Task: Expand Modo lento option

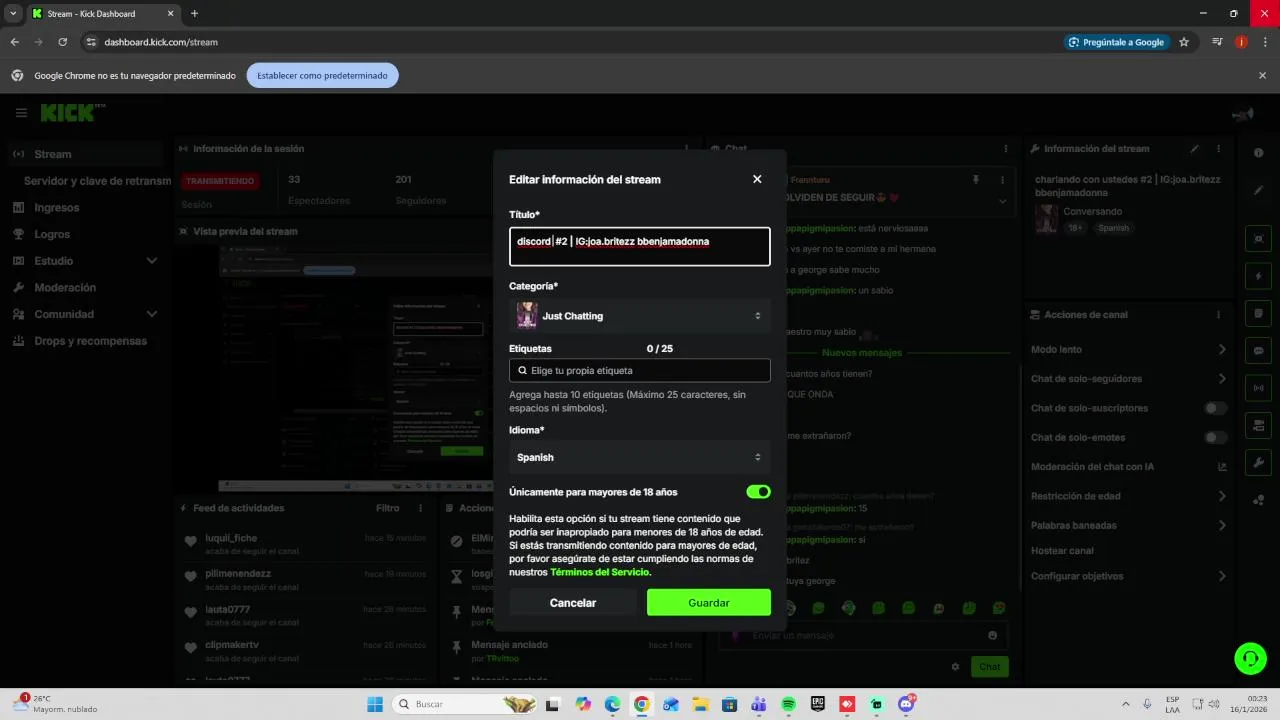Action: tap(1129, 349)
